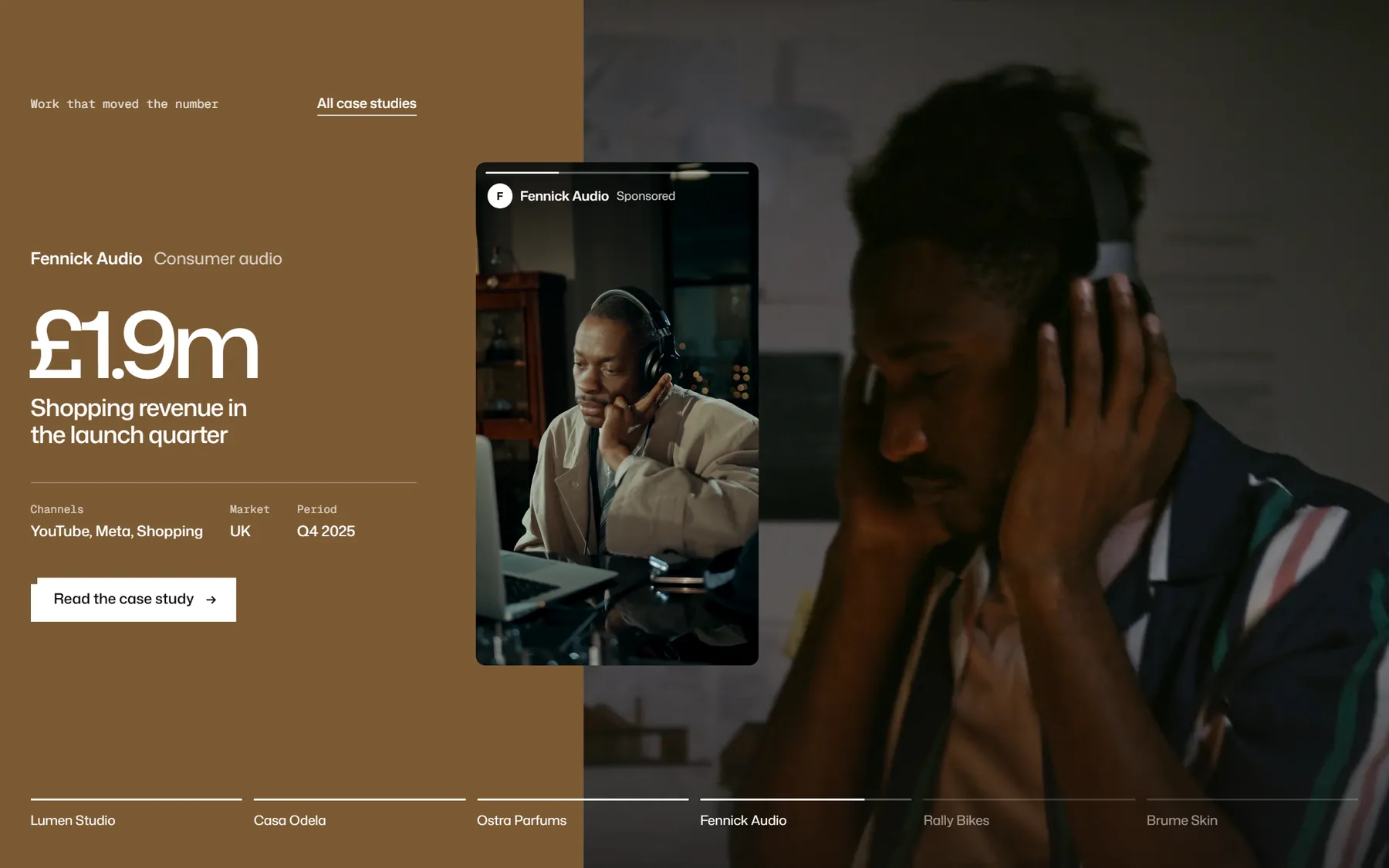
Task: Click the YouTube, Meta, Shopping channels value
Action: [x=117, y=531]
